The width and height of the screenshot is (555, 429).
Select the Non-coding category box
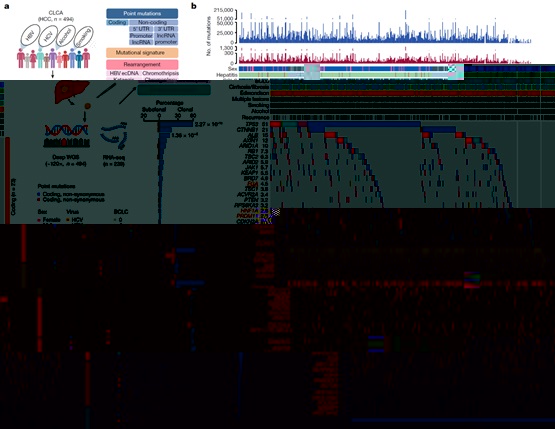point(153,22)
